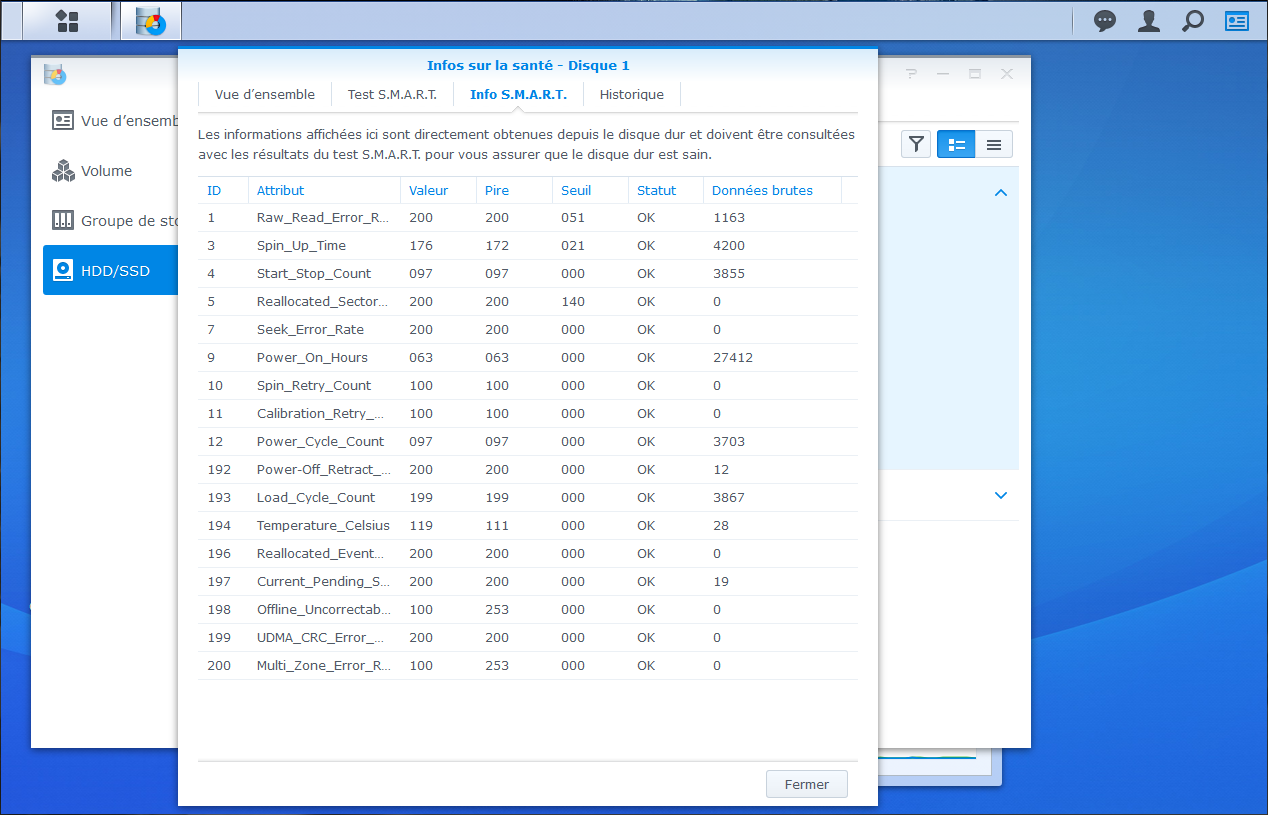Screen dimensions: 1268x815
Task: Open the user account options icon
Action: click(x=1149, y=21)
